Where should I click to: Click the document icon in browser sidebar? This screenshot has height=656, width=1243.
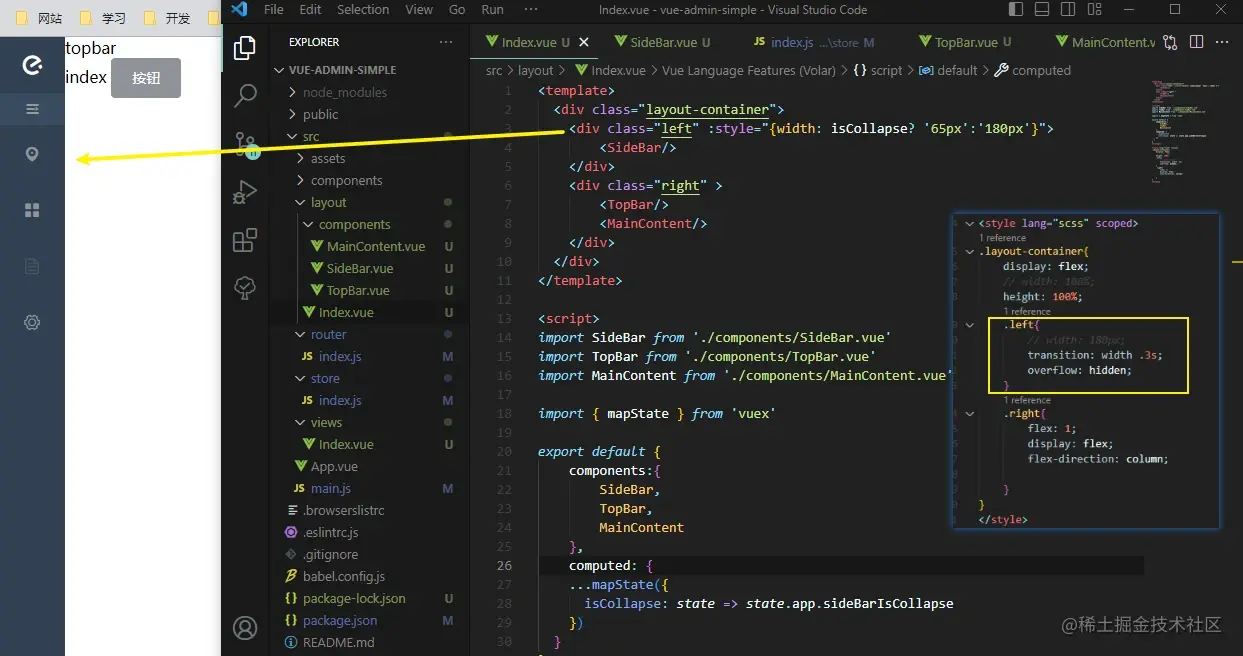32,266
